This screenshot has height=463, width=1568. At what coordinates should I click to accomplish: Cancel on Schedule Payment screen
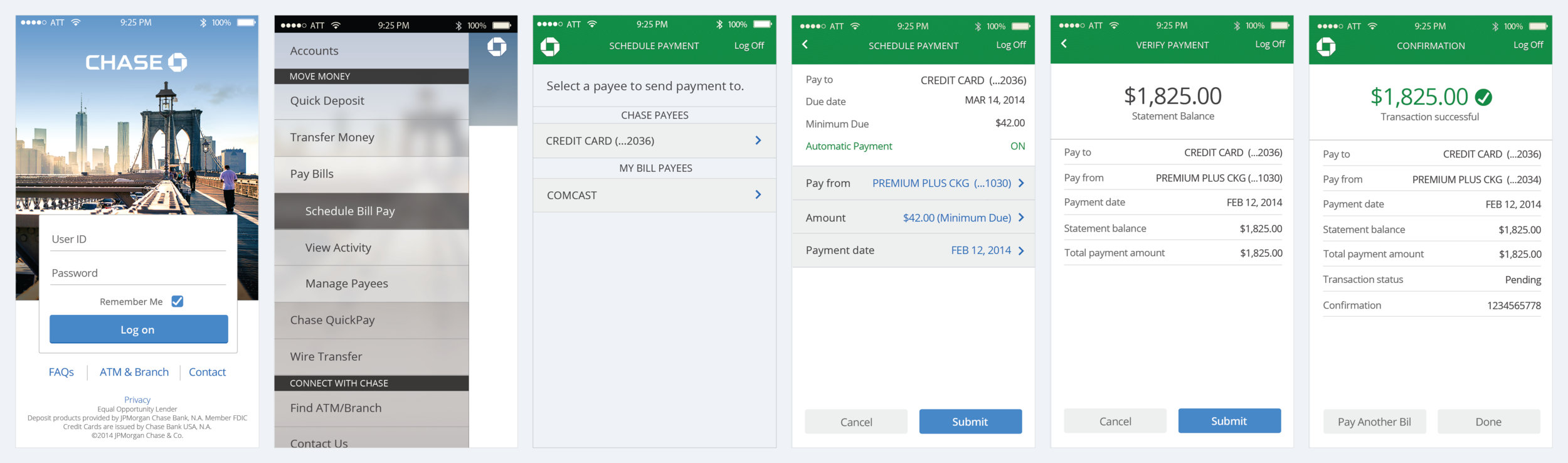tap(856, 422)
